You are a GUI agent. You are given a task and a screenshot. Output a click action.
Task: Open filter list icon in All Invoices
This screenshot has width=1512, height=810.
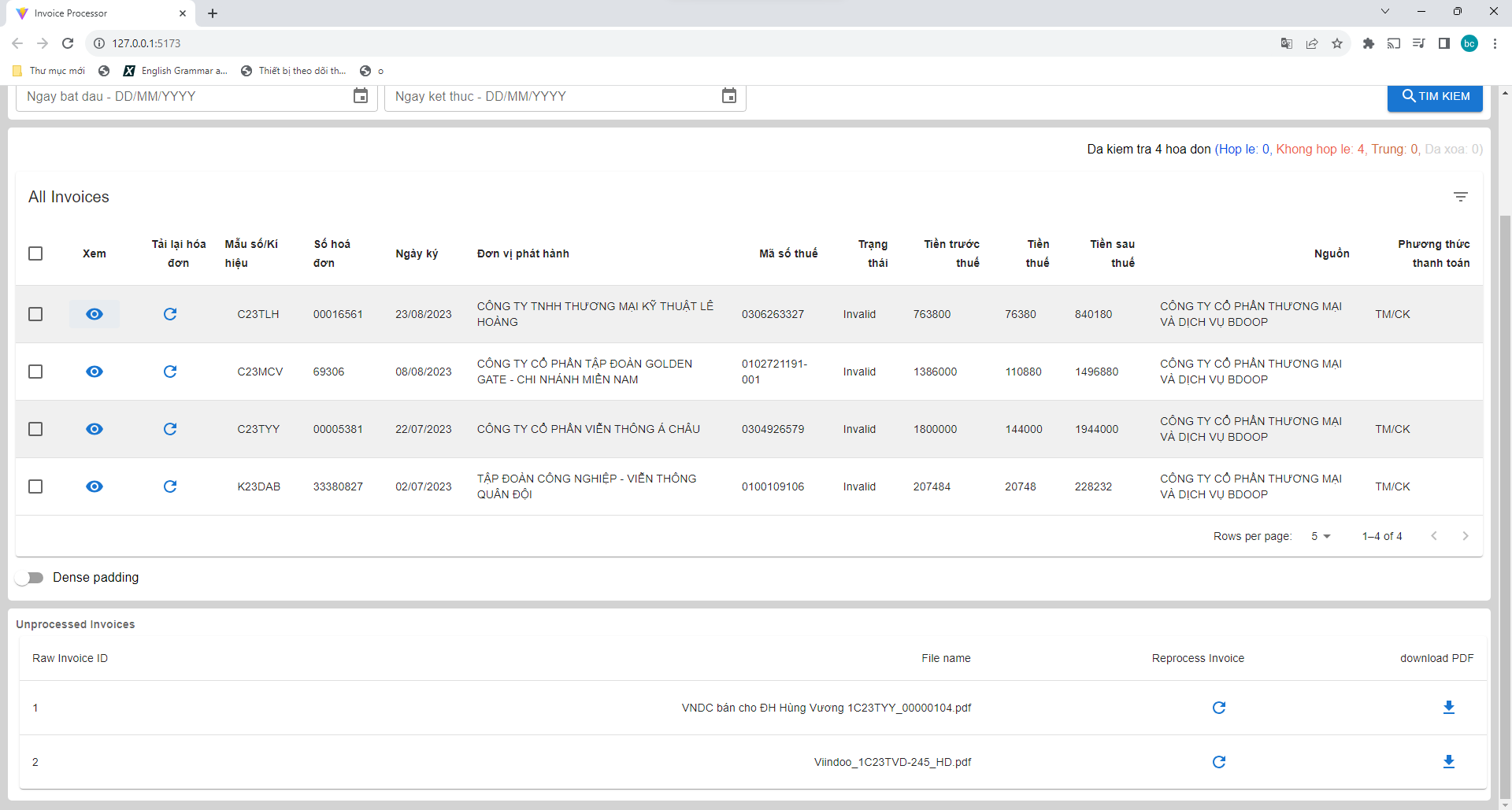(x=1460, y=197)
